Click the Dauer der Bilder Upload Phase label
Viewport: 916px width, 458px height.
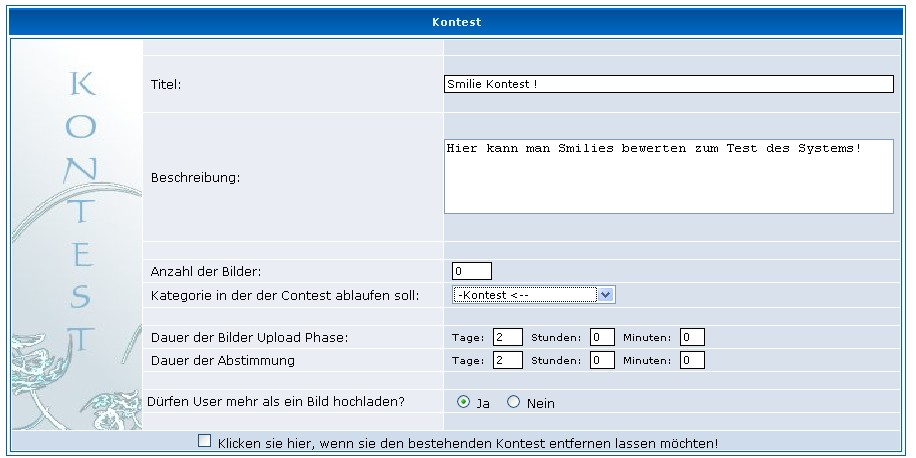click(x=248, y=337)
